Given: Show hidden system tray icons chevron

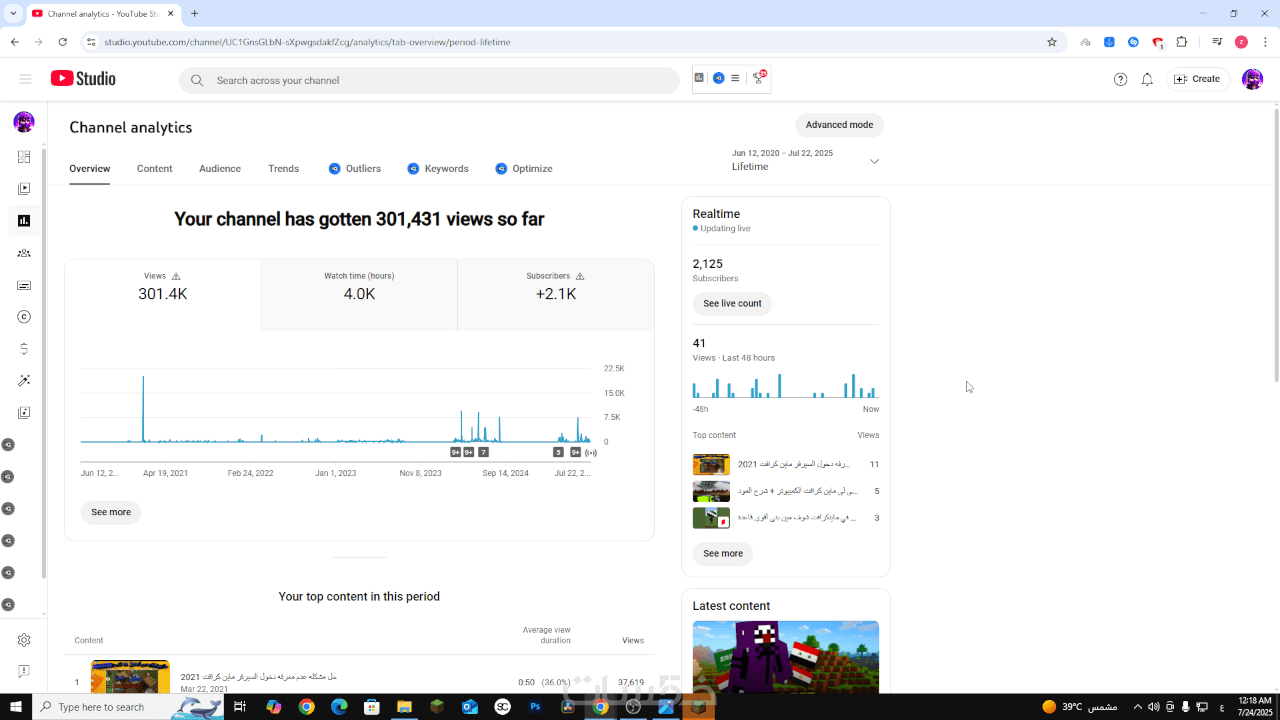Looking at the screenshot, I should [1137, 707].
